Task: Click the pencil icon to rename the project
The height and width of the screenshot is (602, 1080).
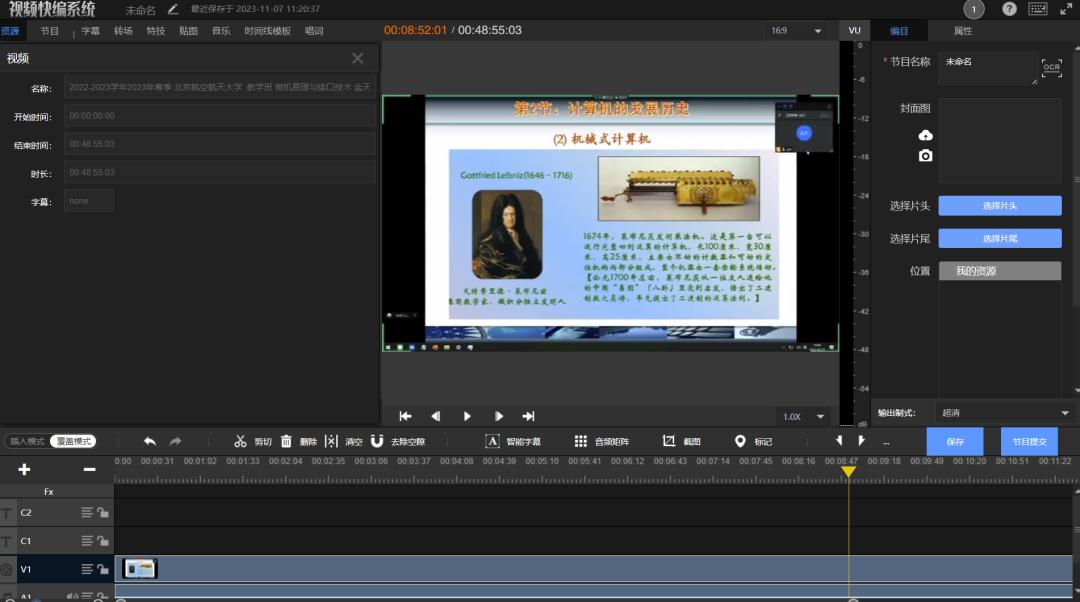Action: click(173, 9)
